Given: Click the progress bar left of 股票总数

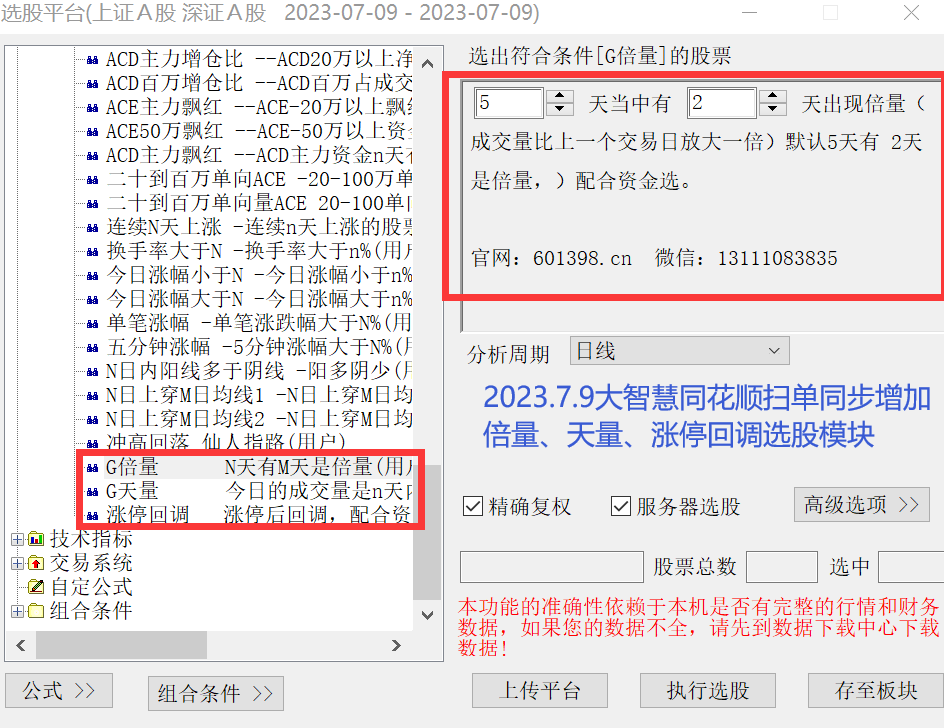Looking at the screenshot, I should [x=552, y=567].
